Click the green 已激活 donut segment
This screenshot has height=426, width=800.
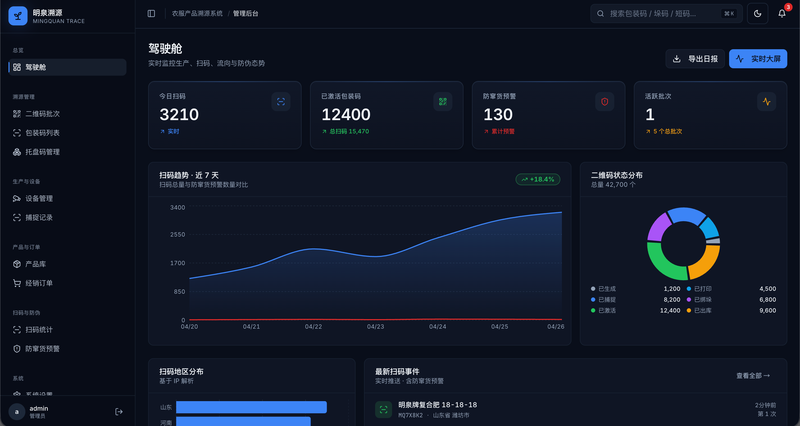[665, 263]
